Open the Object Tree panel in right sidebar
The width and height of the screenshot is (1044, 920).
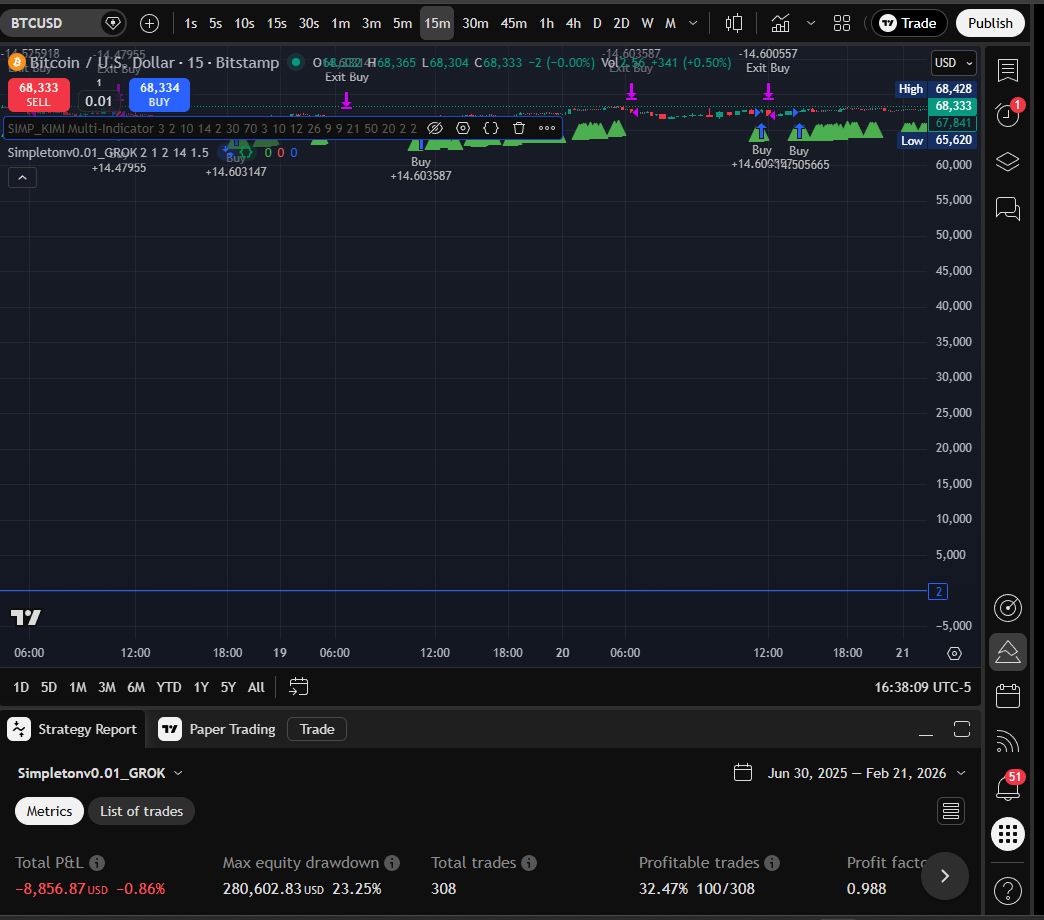click(x=1007, y=161)
